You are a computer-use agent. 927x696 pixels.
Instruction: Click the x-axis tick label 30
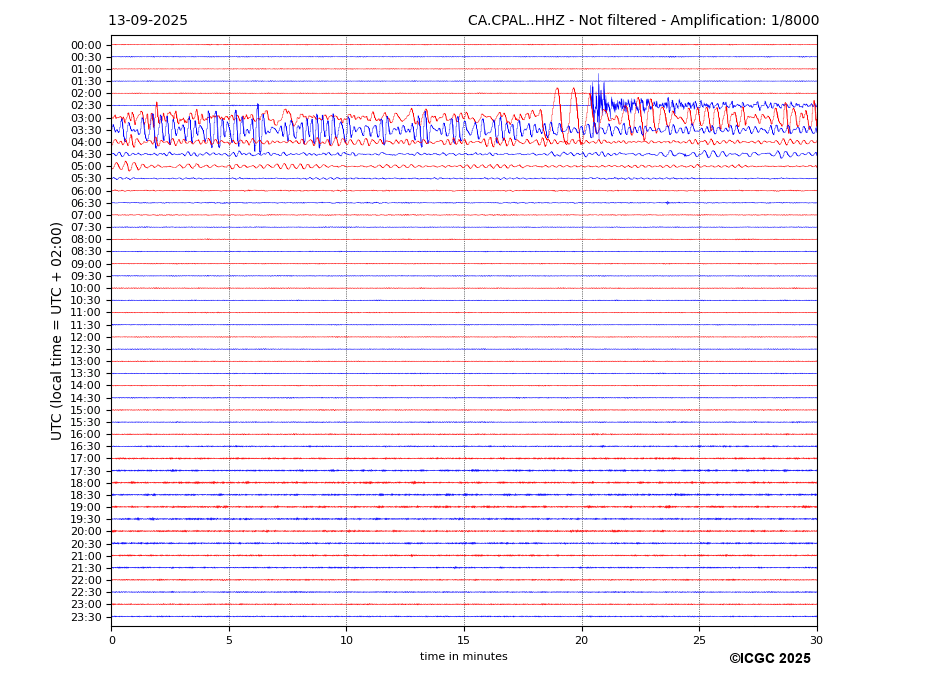[816, 640]
